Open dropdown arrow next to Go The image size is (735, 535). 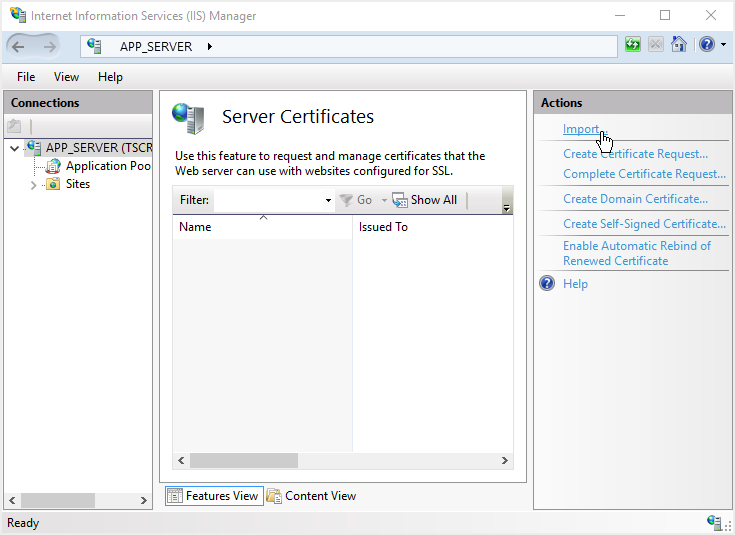384,200
